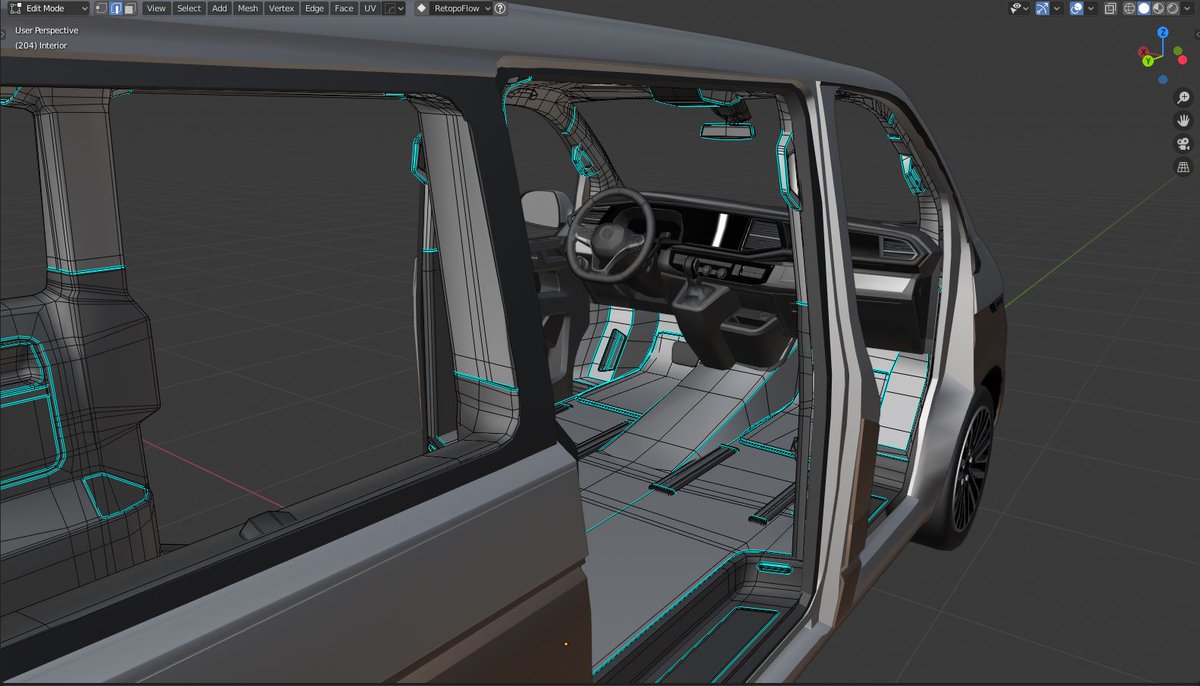Toggle X-Ray view icon in header
The height and width of the screenshot is (686, 1200).
coord(1111,8)
